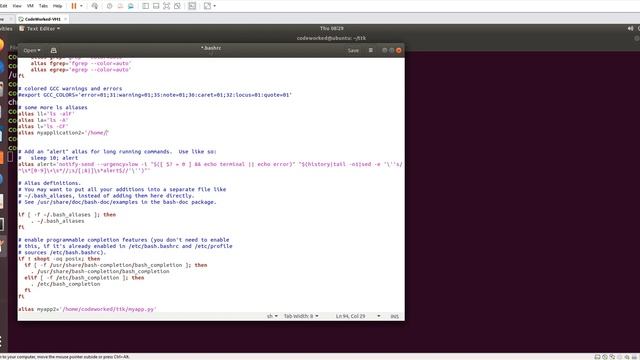The image size is (640, 360).
Task: Click the VMware sound card status icon
Action: 627,357
